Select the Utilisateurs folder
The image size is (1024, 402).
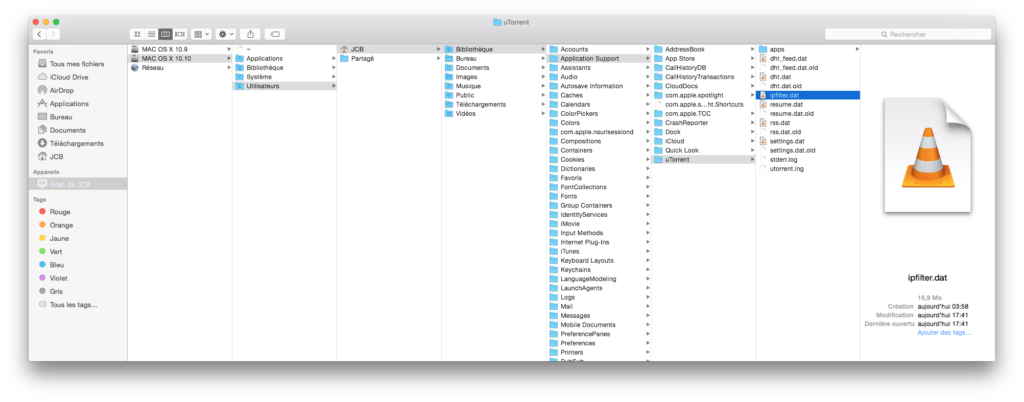point(285,85)
